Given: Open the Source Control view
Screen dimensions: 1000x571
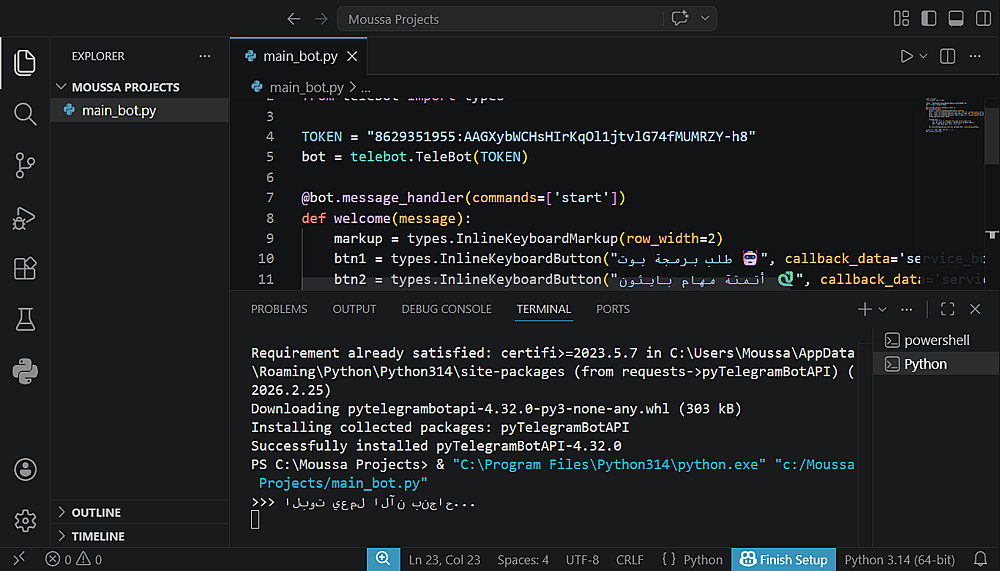Looking at the screenshot, I should pyautogui.click(x=25, y=165).
